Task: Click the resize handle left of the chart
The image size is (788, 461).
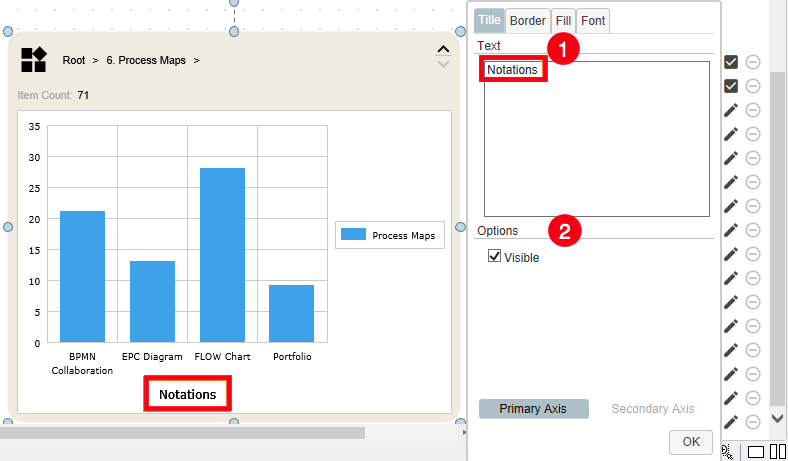Action: point(8,228)
